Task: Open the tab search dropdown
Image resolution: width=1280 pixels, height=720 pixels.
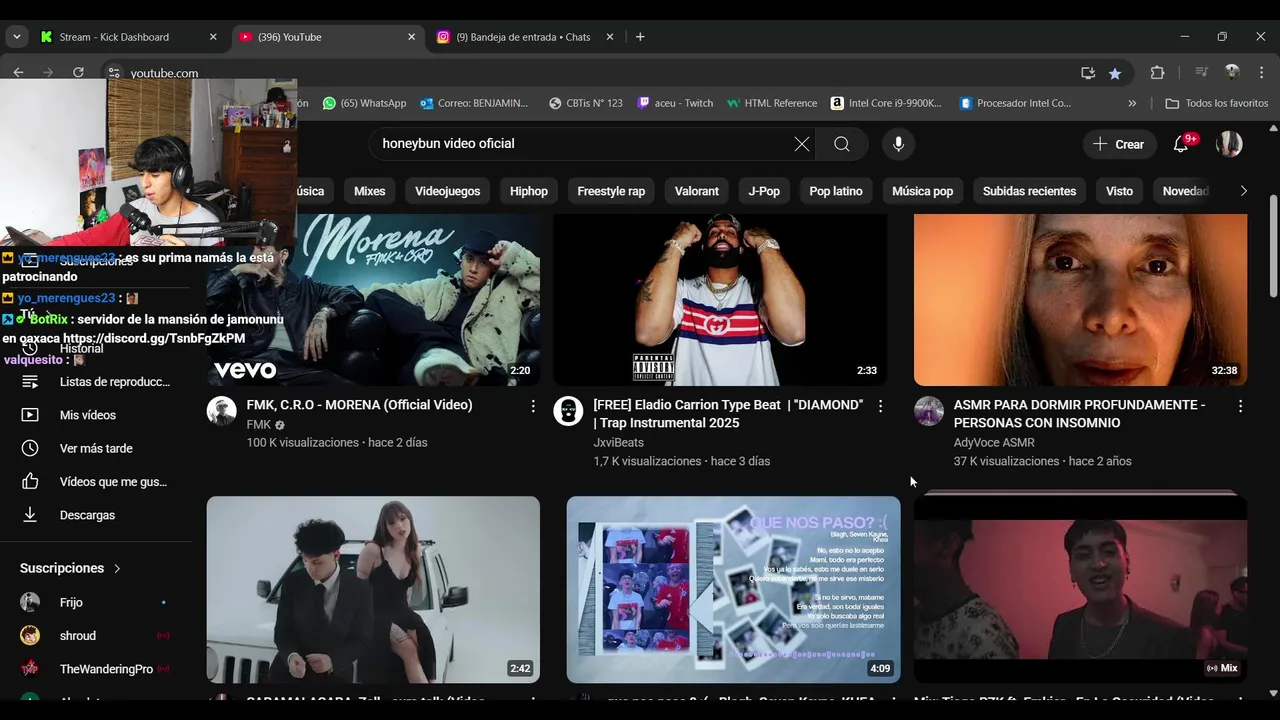Action: [x=16, y=37]
